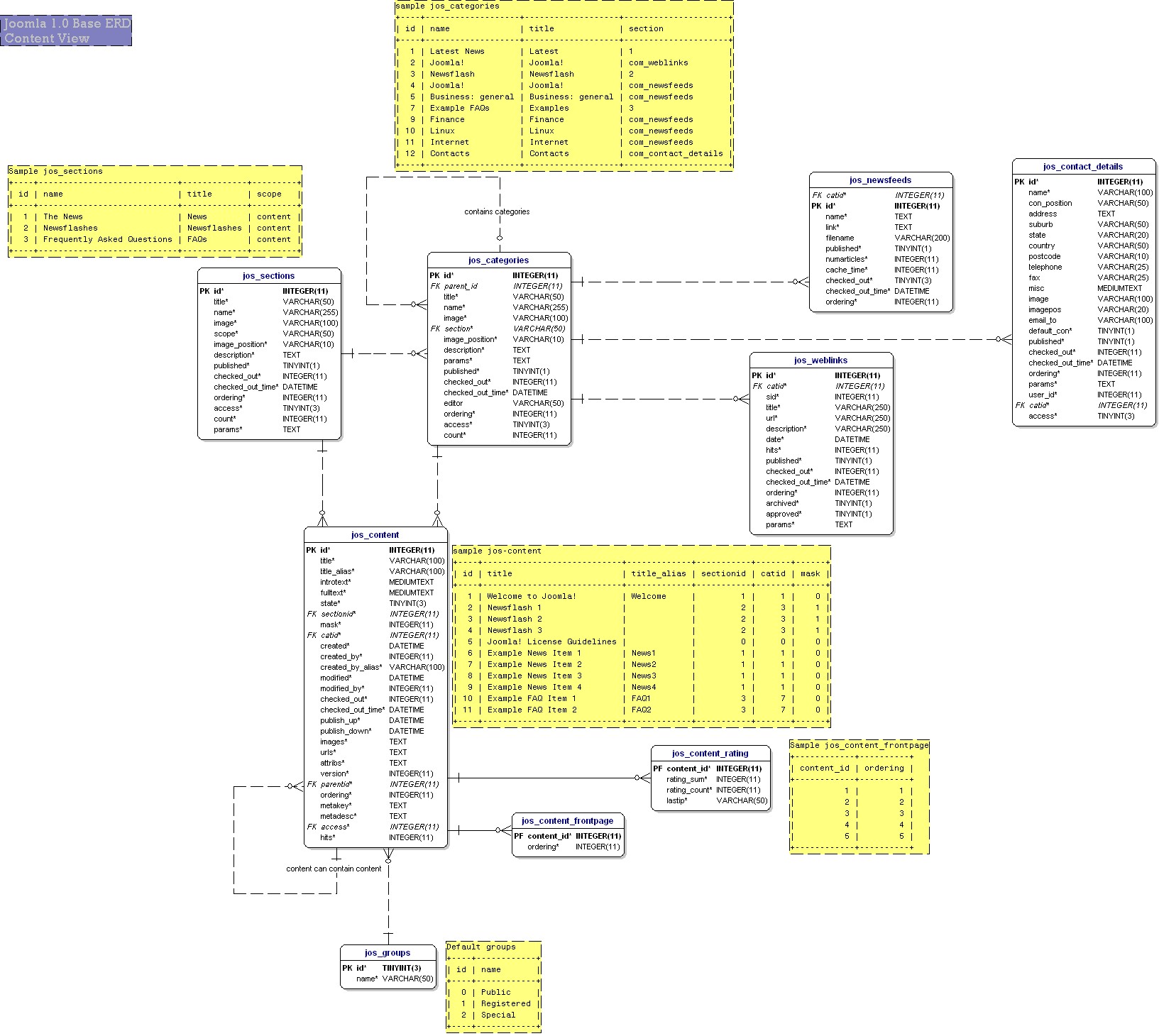This screenshot has height=1036, width=1159.
Task: Select 'content_id' column header in frontpage sample
Action: pos(825,768)
